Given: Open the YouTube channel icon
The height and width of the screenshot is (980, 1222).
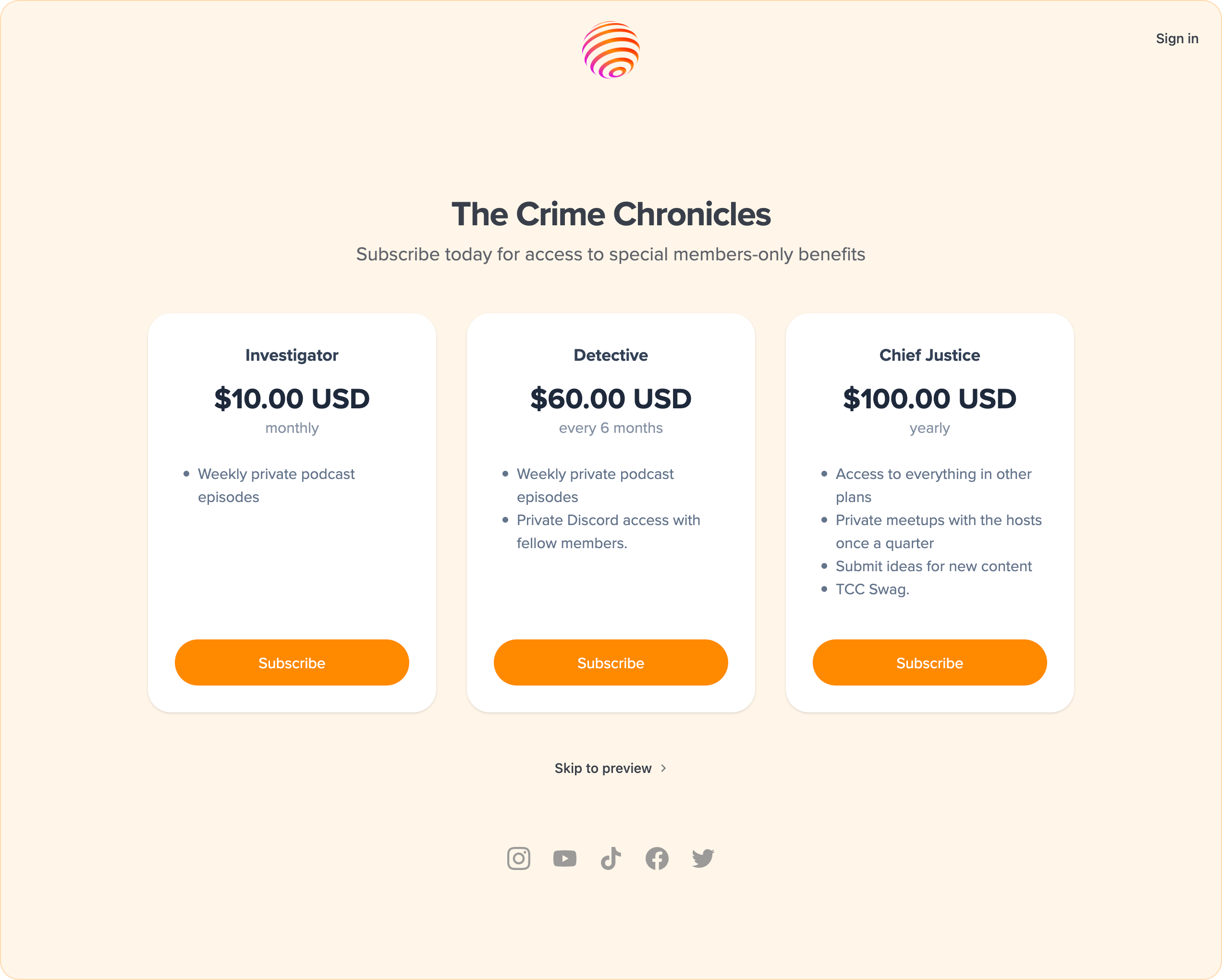Looking at the screenshot, I should pyautogui.click(x=564, y=858).
